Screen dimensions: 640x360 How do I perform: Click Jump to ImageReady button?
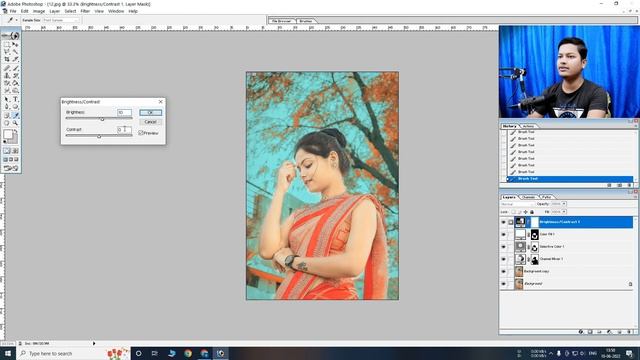tap(11, 167)
